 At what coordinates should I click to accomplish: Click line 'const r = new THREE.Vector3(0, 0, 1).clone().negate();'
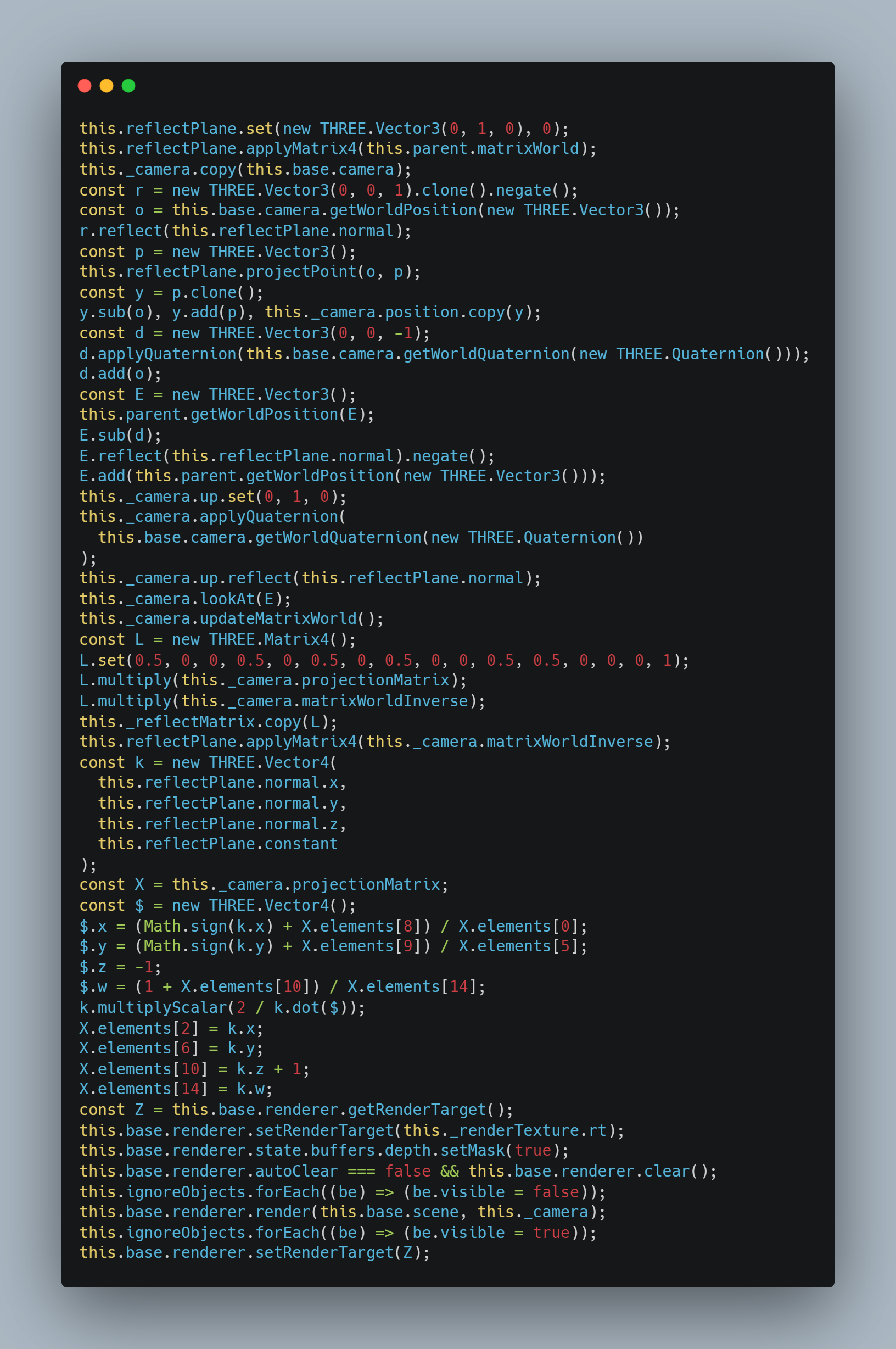[x=328, y=191]
